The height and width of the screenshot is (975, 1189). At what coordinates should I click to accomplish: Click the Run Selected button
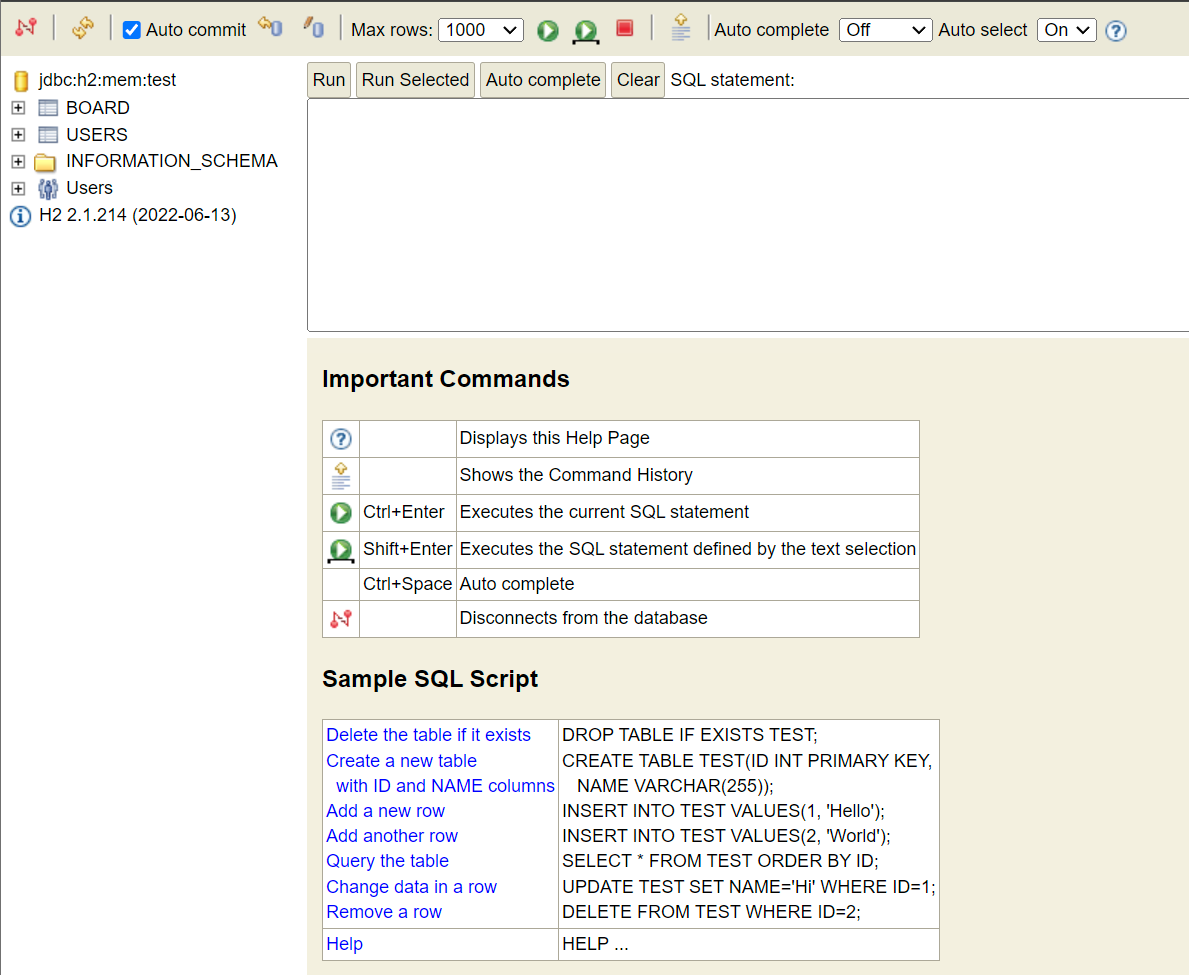[416, 80]
